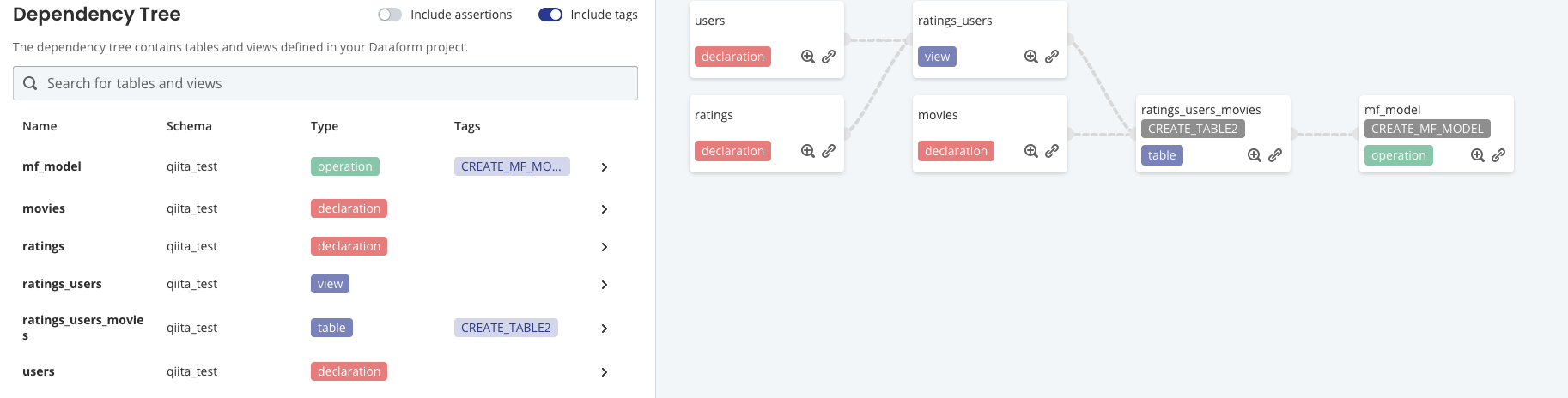Click the Name column header
The image size is (1568, 398).
tap(40, 126)
